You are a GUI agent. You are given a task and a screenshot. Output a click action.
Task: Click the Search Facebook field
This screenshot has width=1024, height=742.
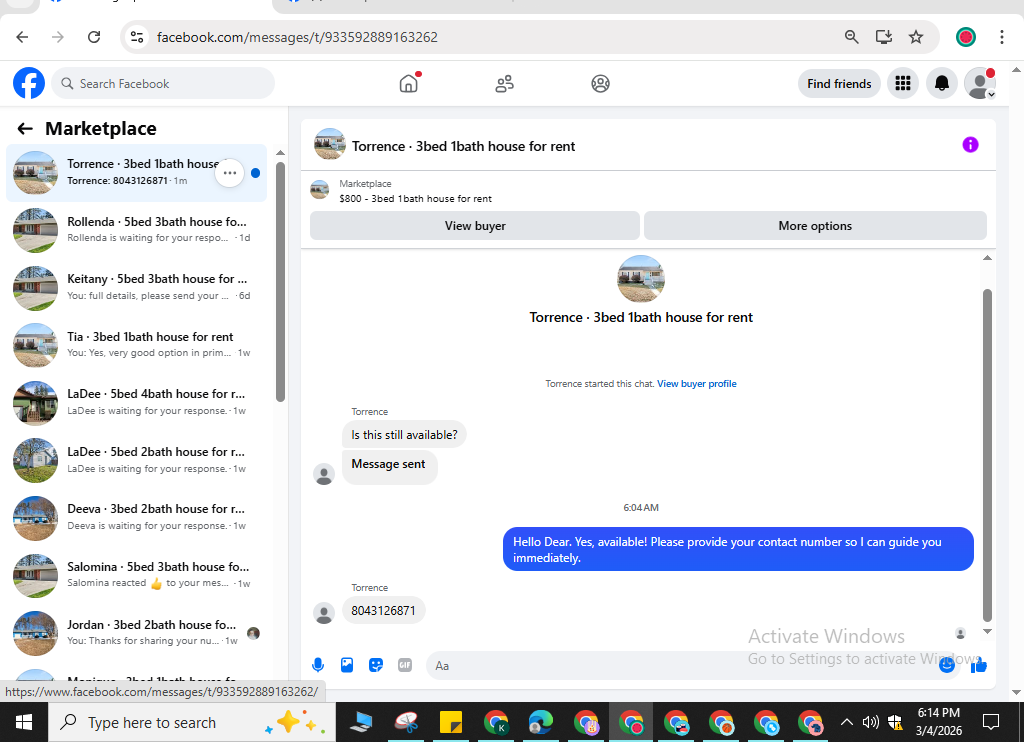pos(163,84)
